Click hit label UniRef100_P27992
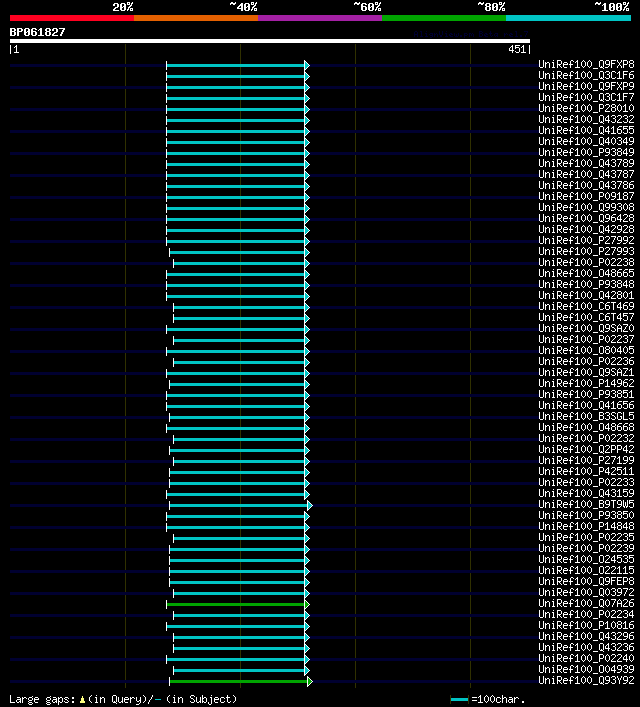Image resolution: width=640 pixels, height=707 pixels. click(586, 240)
